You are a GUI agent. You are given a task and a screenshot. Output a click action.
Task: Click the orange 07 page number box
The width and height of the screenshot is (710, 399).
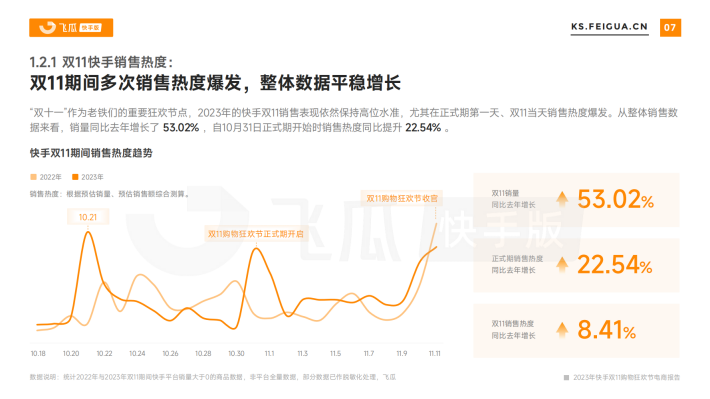coord(670,28)
